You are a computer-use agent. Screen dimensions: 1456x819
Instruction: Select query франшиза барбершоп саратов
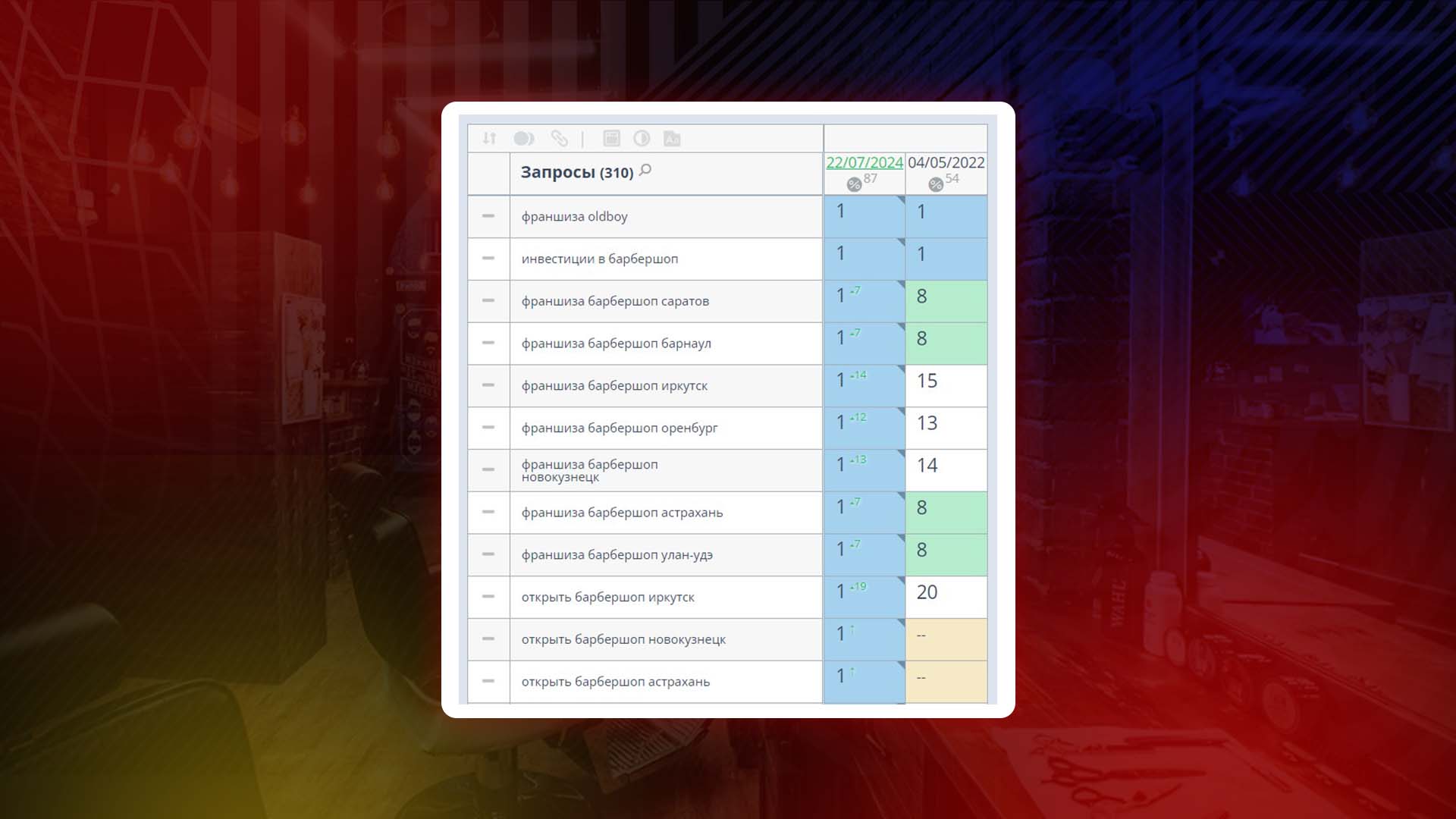(615, 301)
